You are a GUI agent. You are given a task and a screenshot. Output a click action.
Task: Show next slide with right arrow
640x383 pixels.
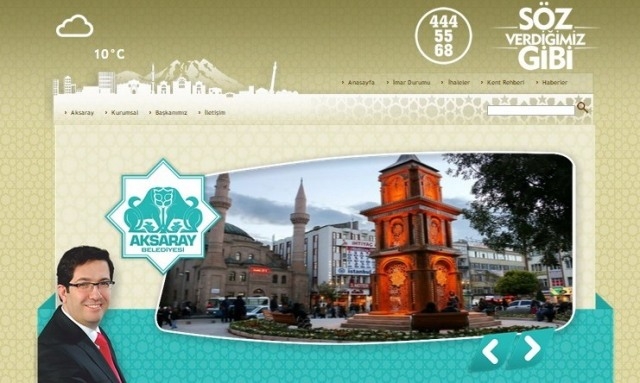[532, 348]
